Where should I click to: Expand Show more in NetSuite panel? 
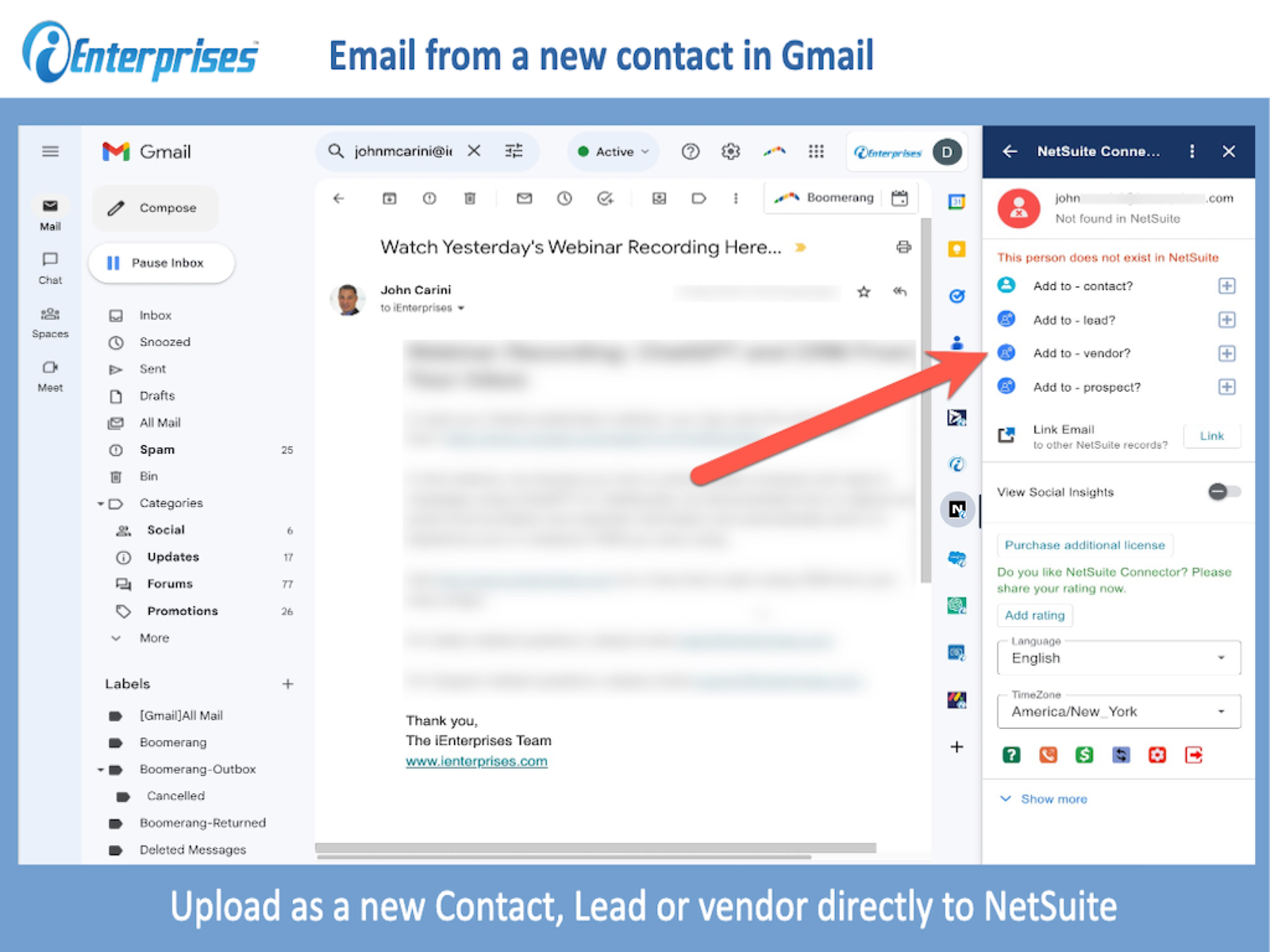pos(1044,799)
